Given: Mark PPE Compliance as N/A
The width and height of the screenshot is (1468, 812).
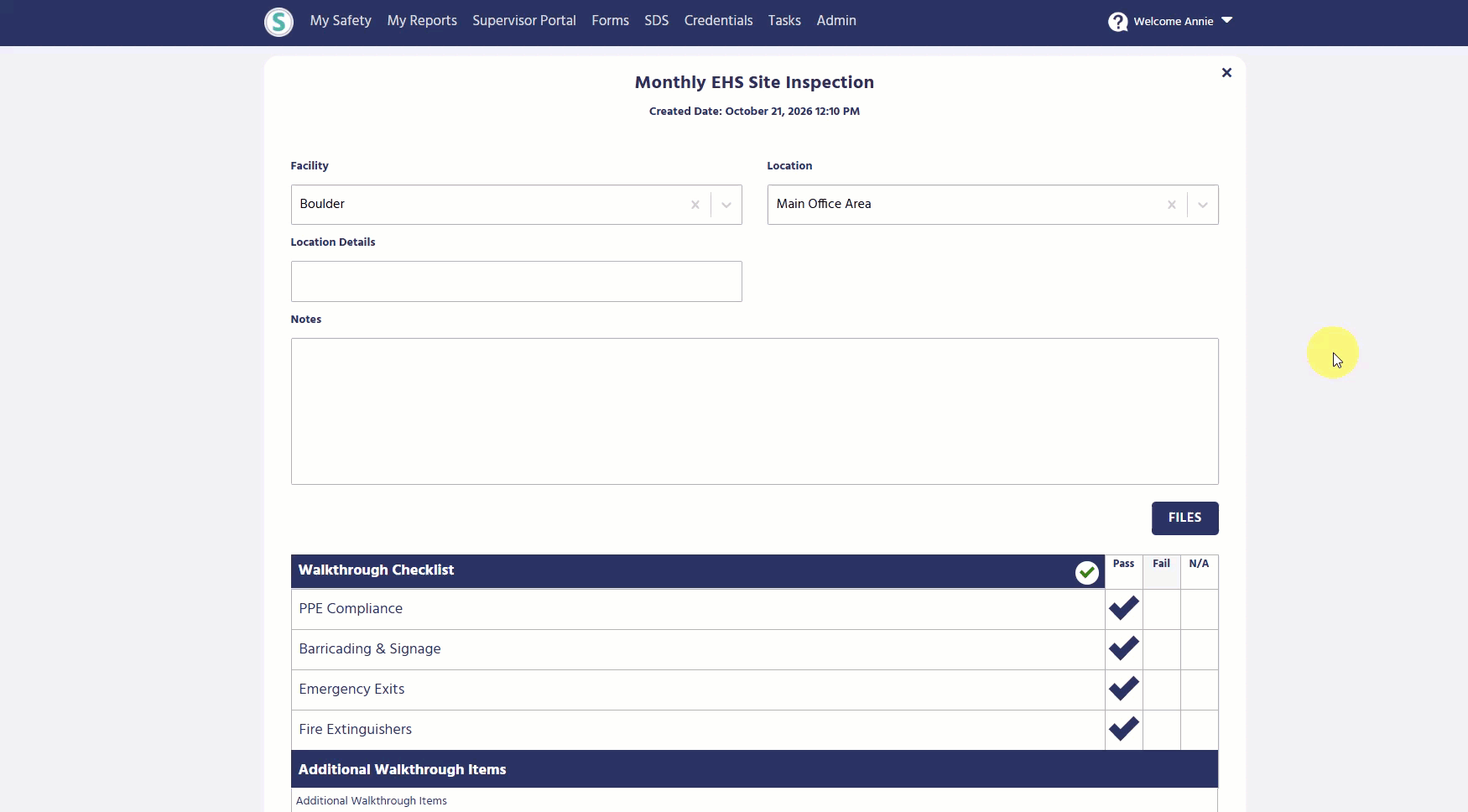Looking at the screenshot, I should [x=1199, y=609].
